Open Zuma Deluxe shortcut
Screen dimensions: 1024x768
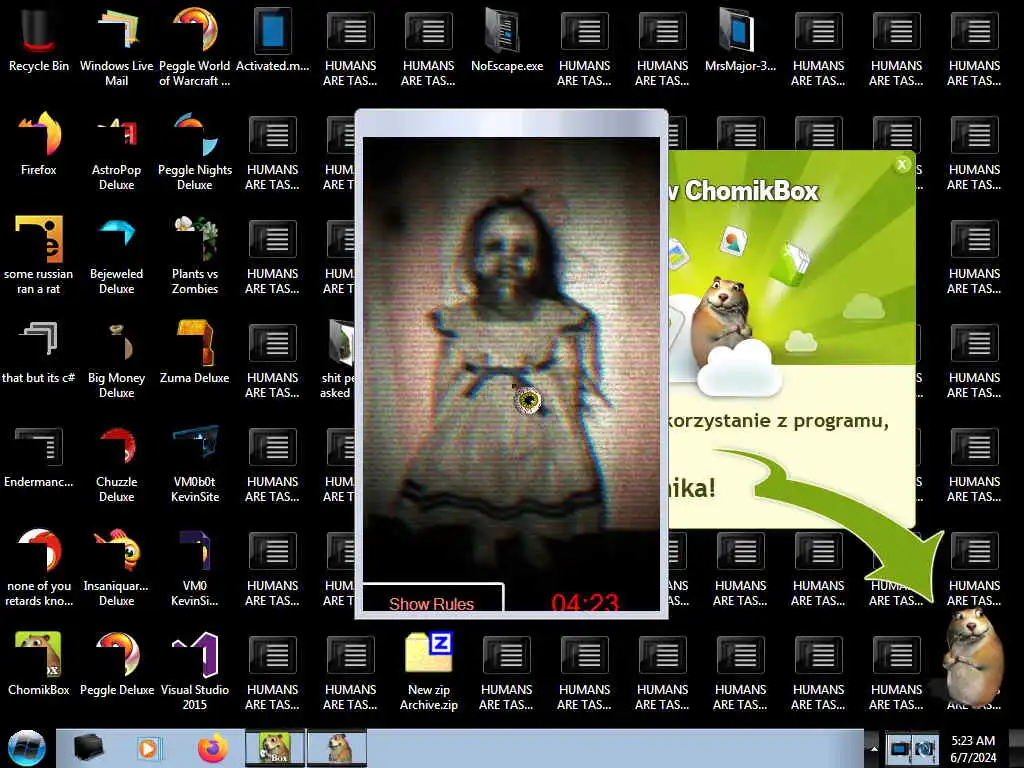click(195, 352)
